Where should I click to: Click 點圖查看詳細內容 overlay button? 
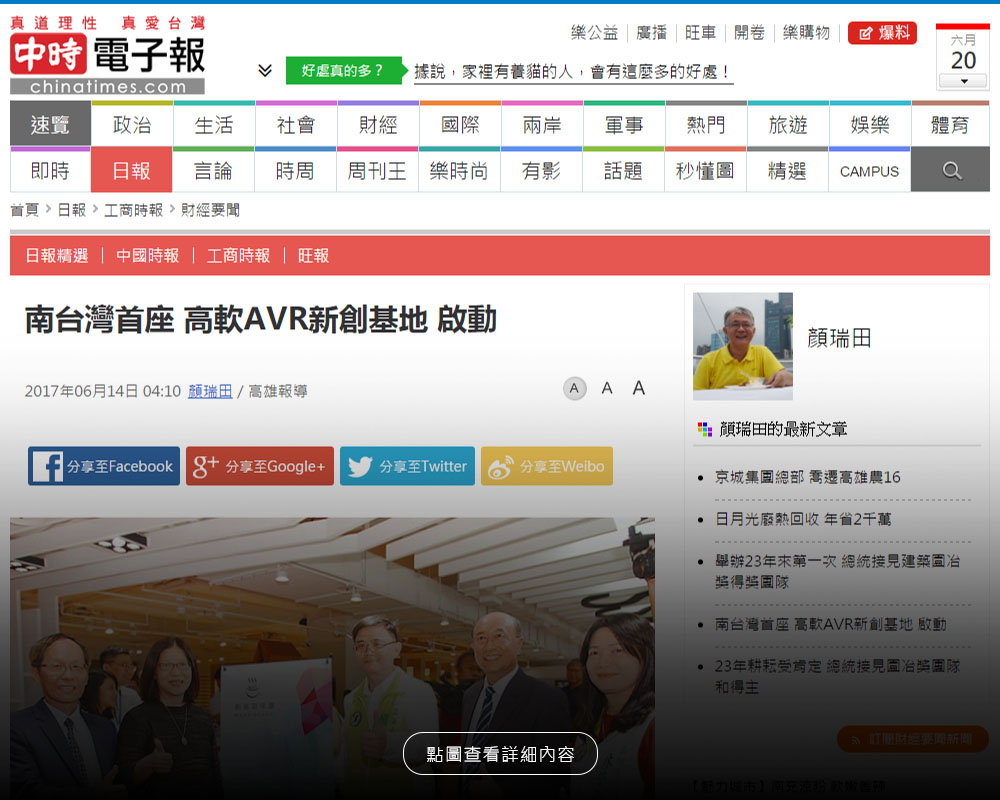[500, 754]
